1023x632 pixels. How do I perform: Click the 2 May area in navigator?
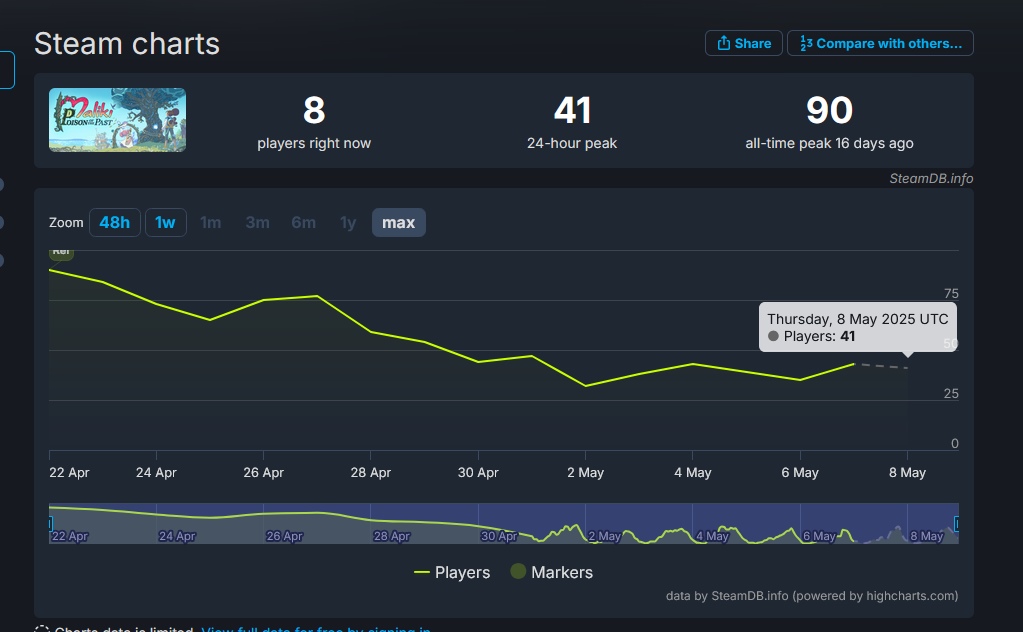point(604,535)
